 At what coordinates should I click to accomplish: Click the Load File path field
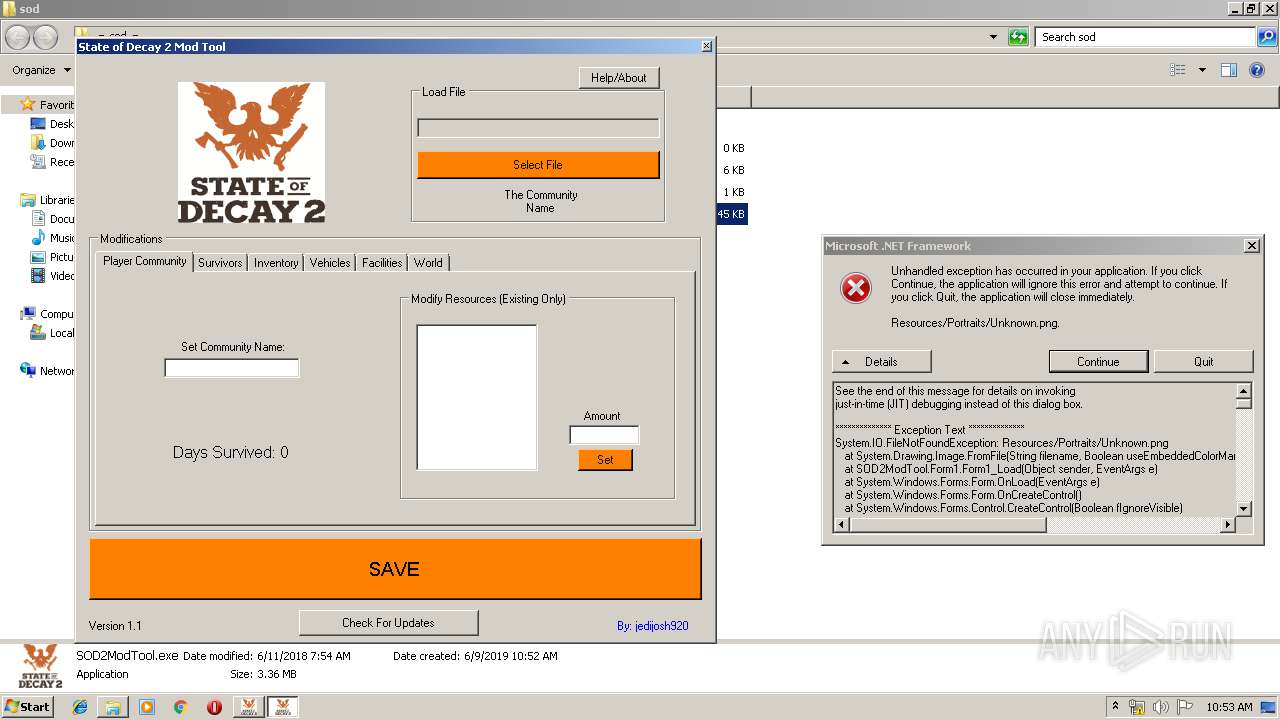[x=538, y=128]
